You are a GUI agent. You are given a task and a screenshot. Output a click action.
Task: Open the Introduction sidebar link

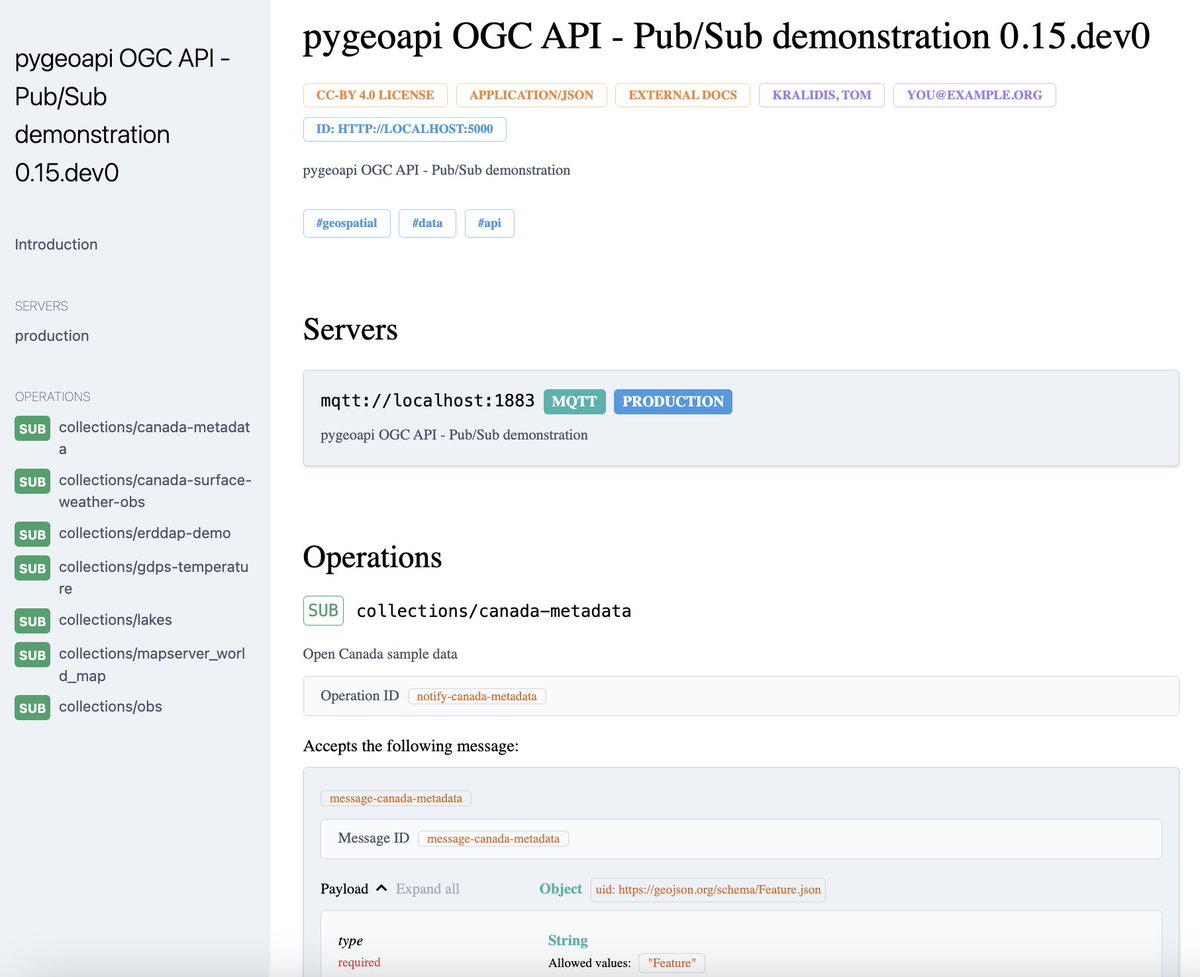[56, 244]
